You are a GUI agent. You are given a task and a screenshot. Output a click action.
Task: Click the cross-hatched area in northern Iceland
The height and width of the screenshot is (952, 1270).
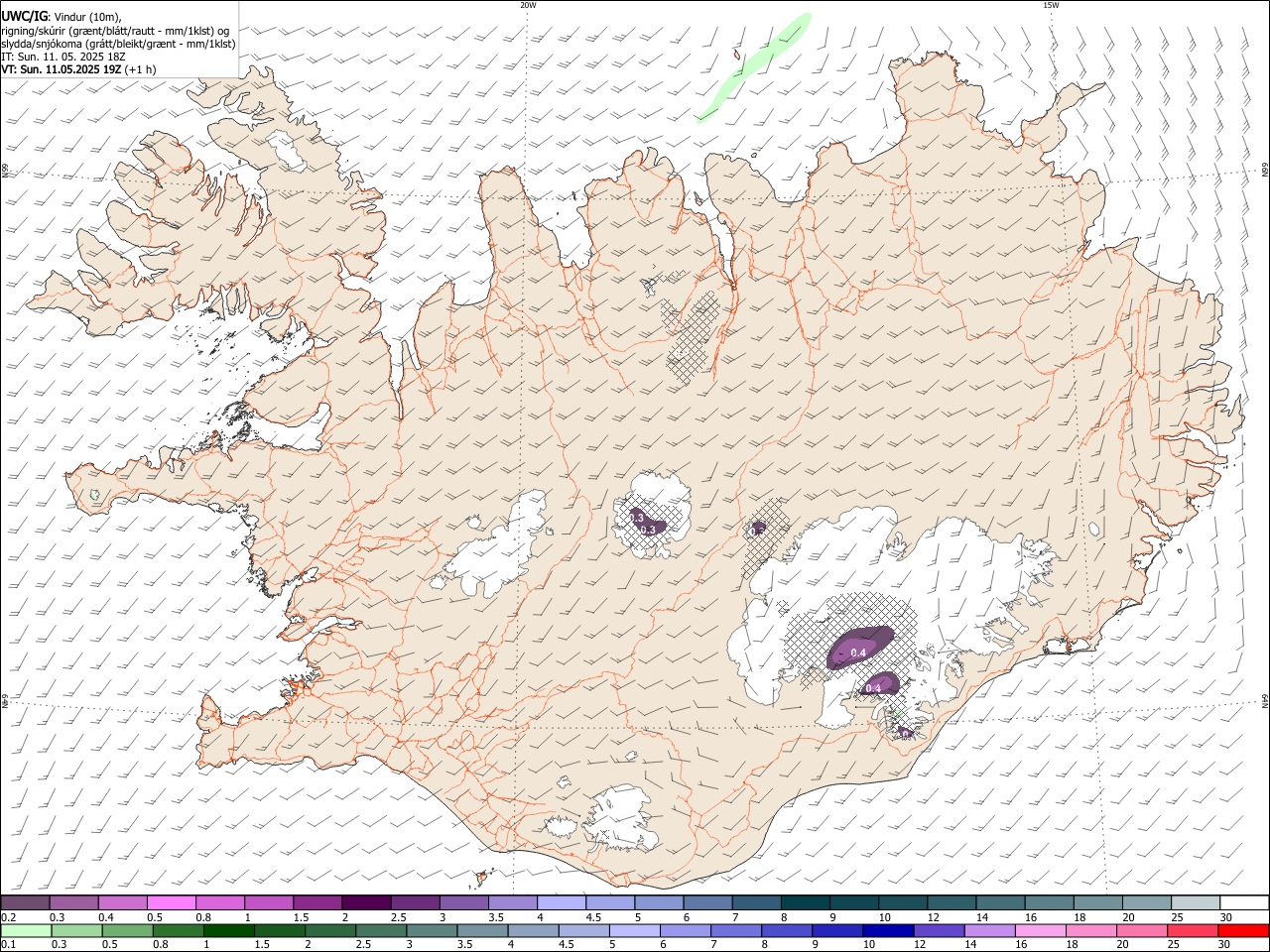pyautogui.click(x=693, y=337)
